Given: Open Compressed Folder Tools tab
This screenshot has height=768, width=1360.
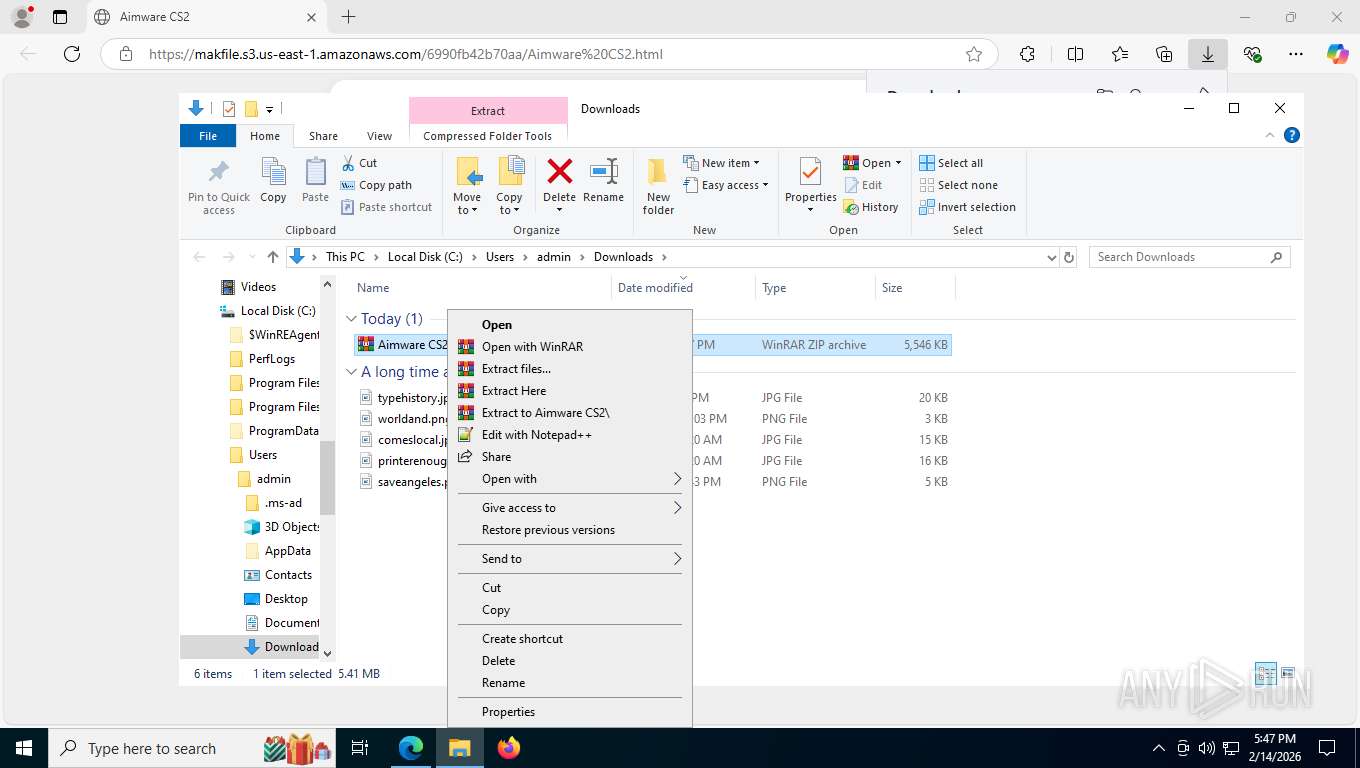Looking at the screenshot, I should pos(488,136).
